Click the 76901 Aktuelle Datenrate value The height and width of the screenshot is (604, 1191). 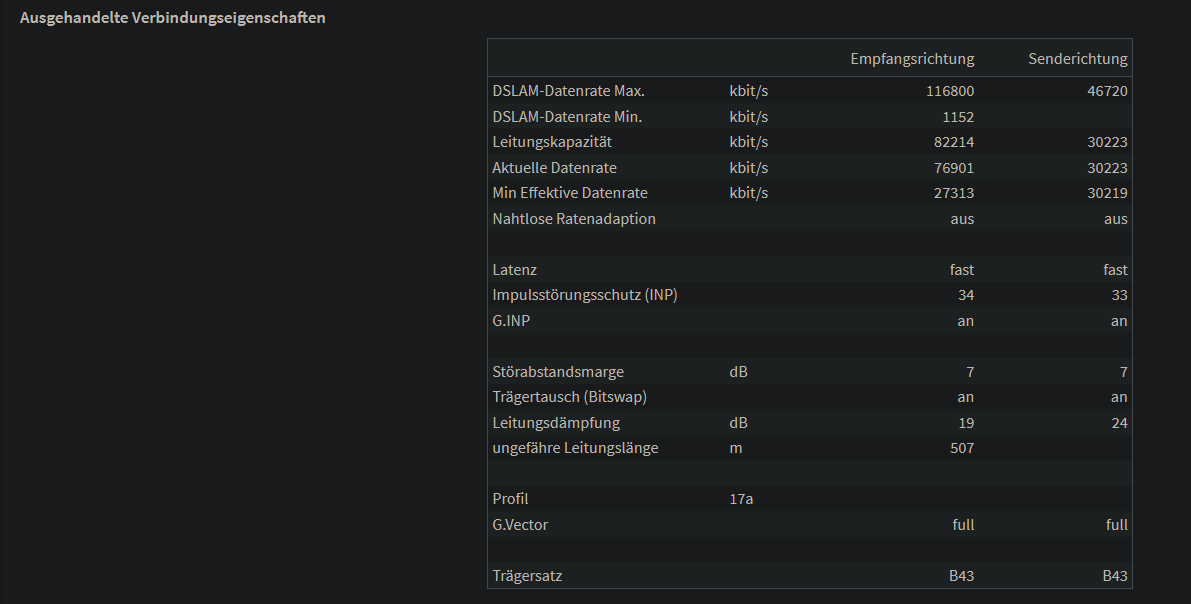tap(953, 168)
